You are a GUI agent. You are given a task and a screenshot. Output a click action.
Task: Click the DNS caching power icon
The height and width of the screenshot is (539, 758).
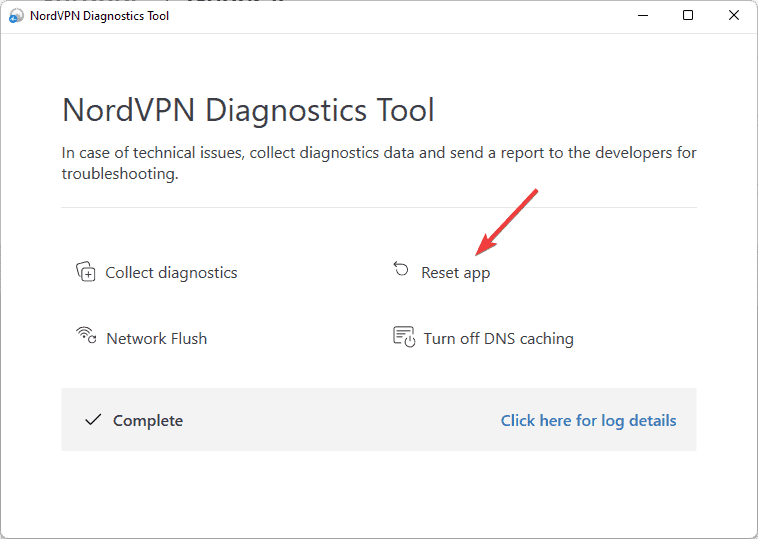[x=403, y=337]
